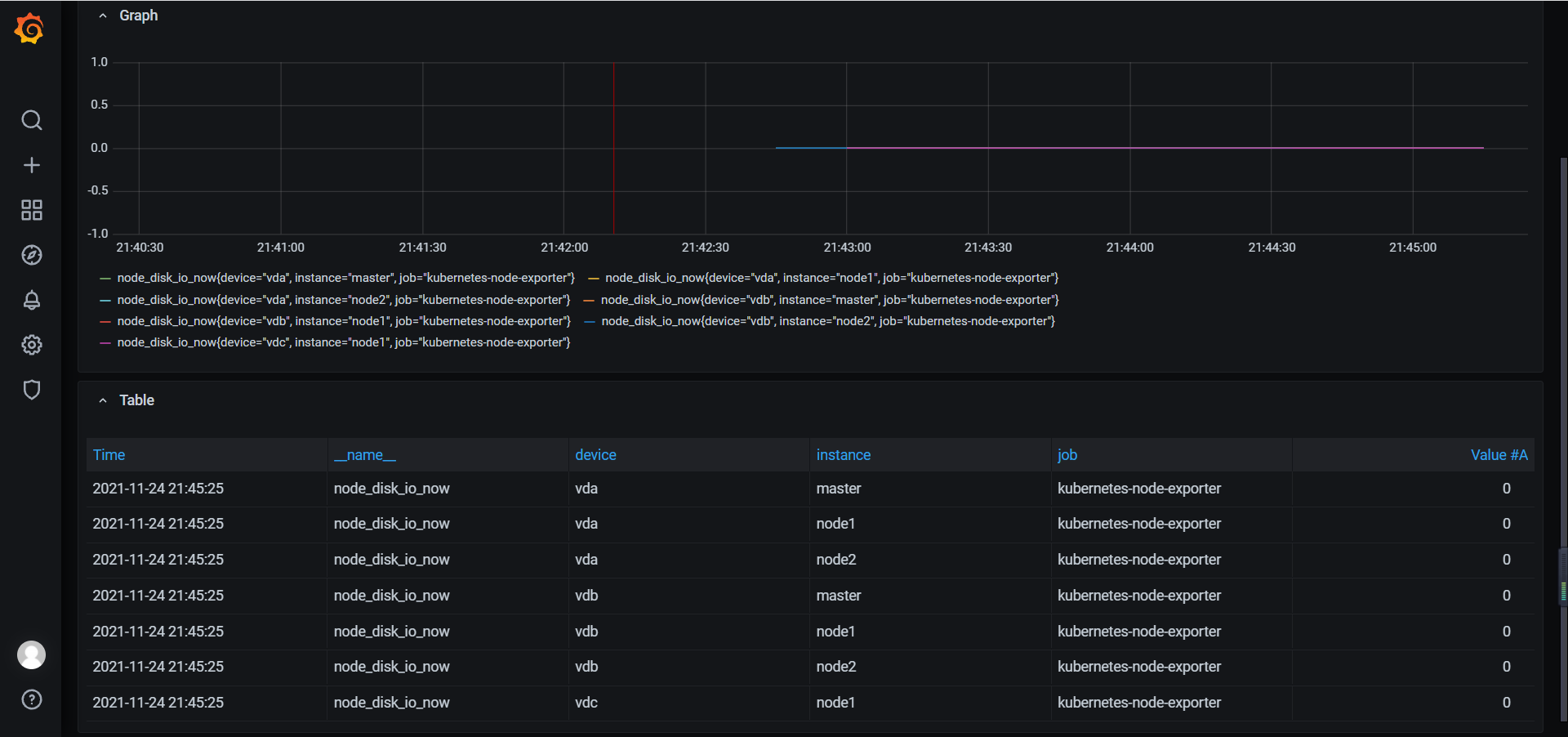Open the user profile avatar

click(x=31, y=654)
